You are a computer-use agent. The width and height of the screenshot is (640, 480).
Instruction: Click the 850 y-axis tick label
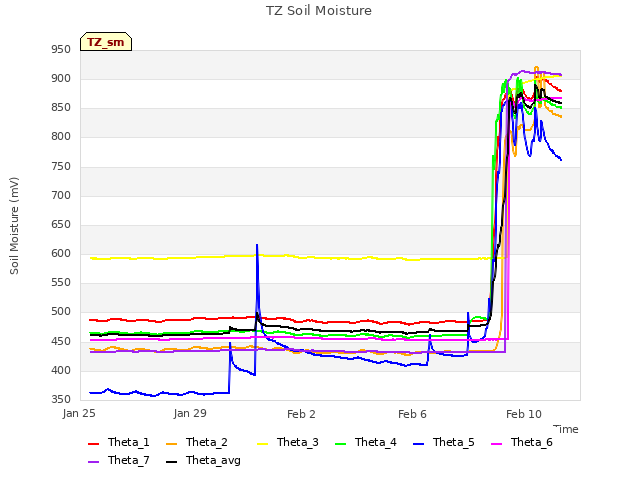61,107
